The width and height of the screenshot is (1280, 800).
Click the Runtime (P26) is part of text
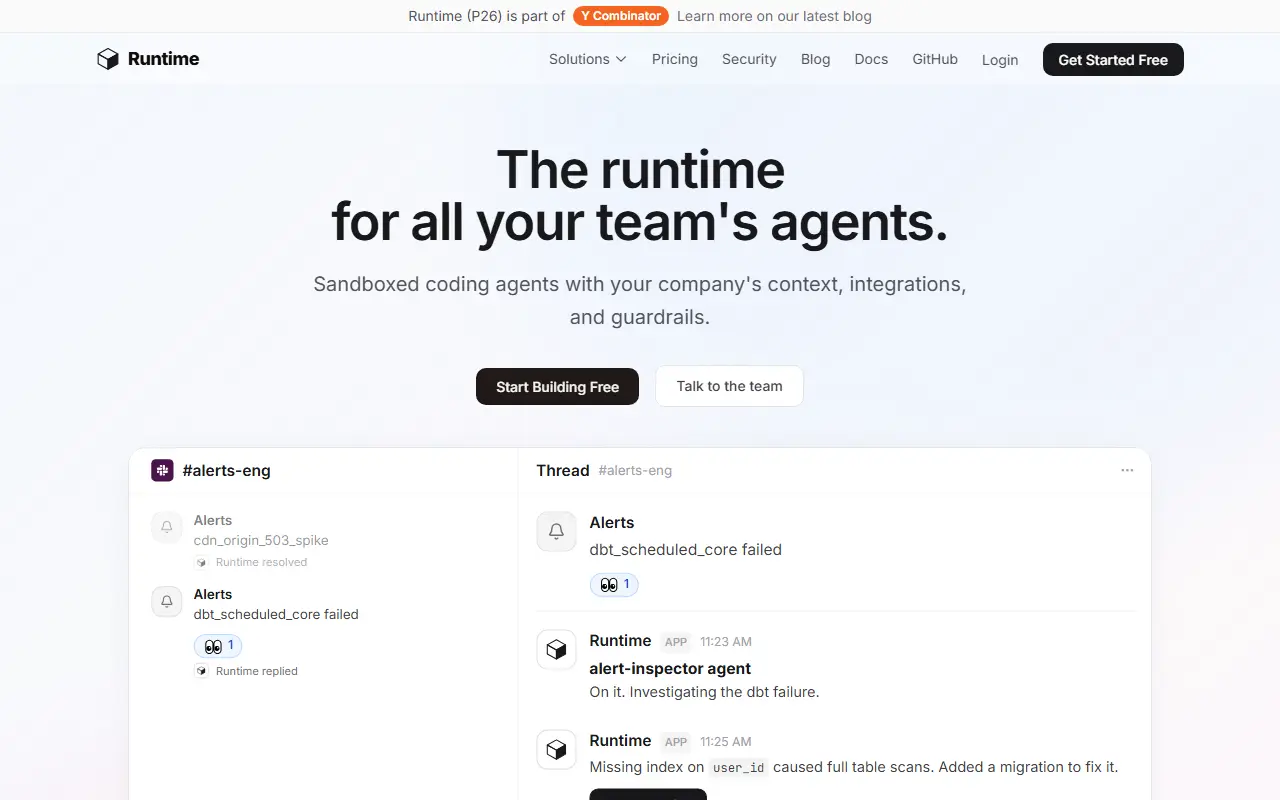coord(487,16)
